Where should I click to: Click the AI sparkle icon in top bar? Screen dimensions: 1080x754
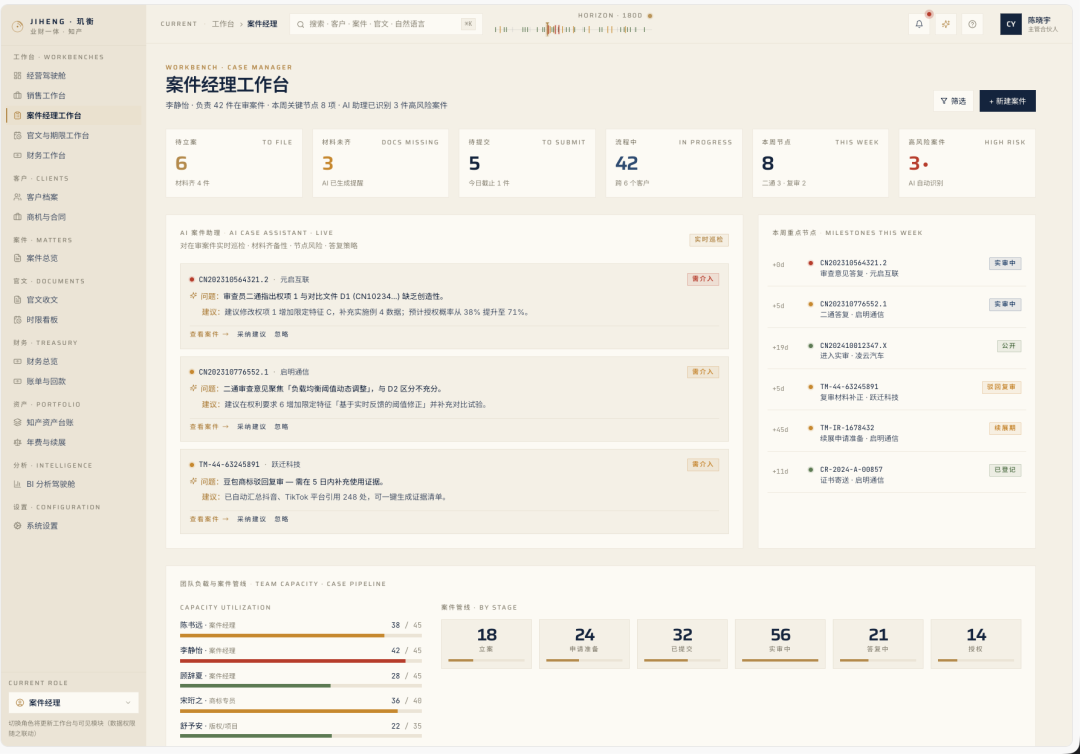click(946, 24)
